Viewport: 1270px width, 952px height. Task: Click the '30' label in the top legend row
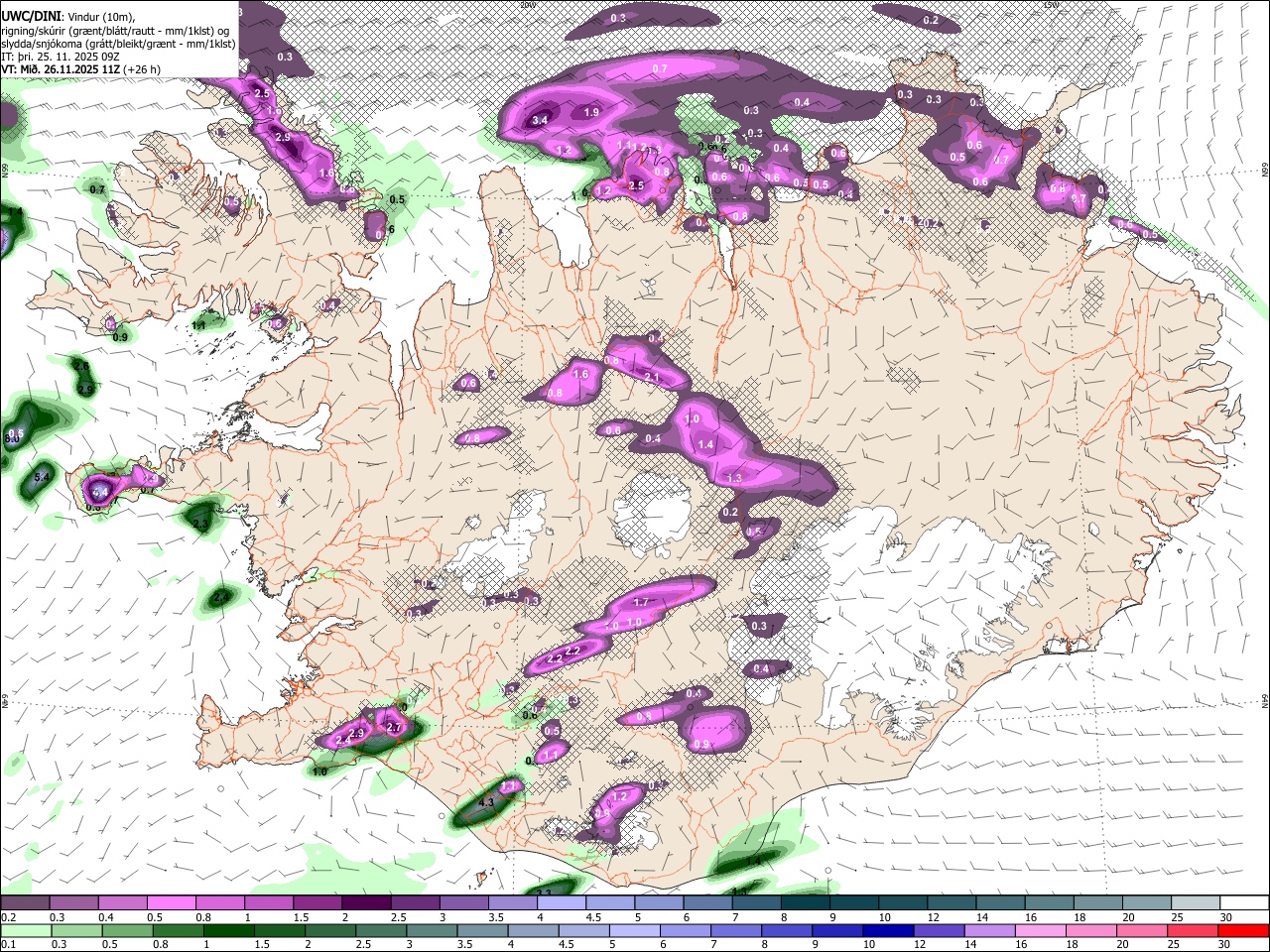1226,918
